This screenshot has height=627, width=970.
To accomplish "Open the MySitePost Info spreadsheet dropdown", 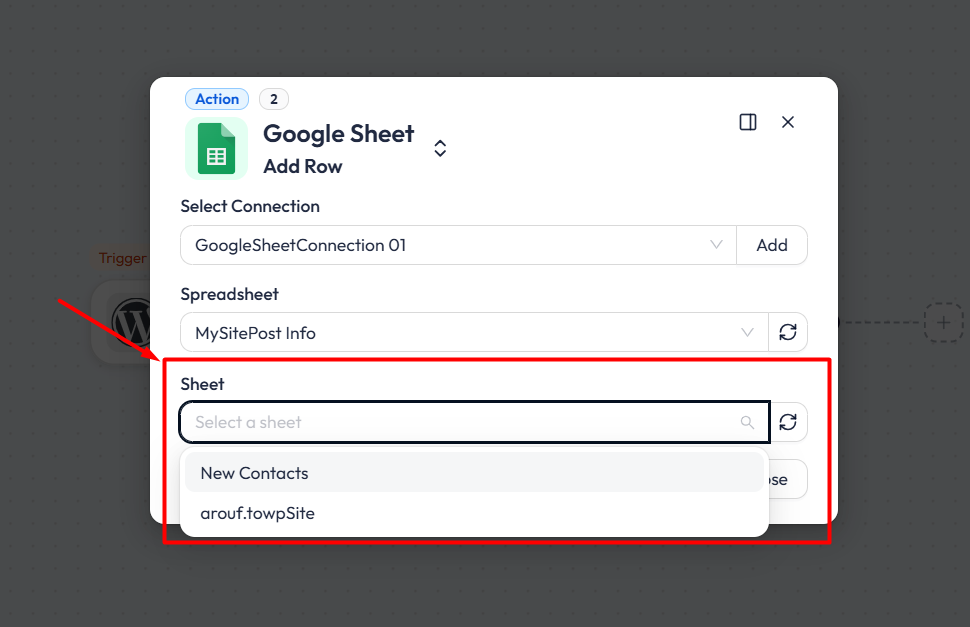I will pyautogui.click(x=474, y=333).
